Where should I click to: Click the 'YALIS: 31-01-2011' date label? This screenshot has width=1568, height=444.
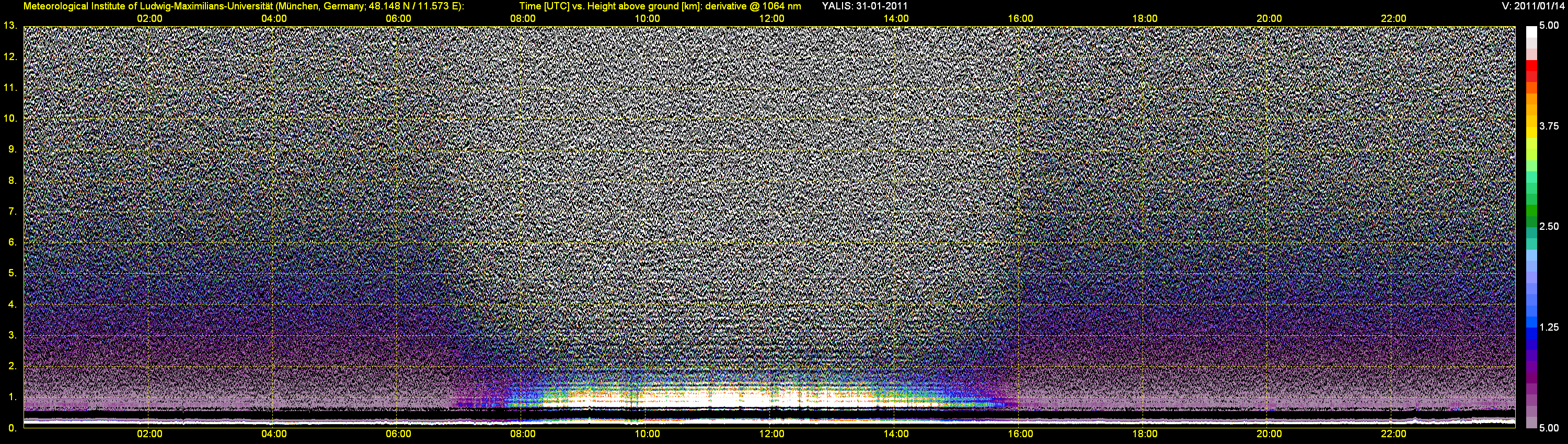point(864,6)
